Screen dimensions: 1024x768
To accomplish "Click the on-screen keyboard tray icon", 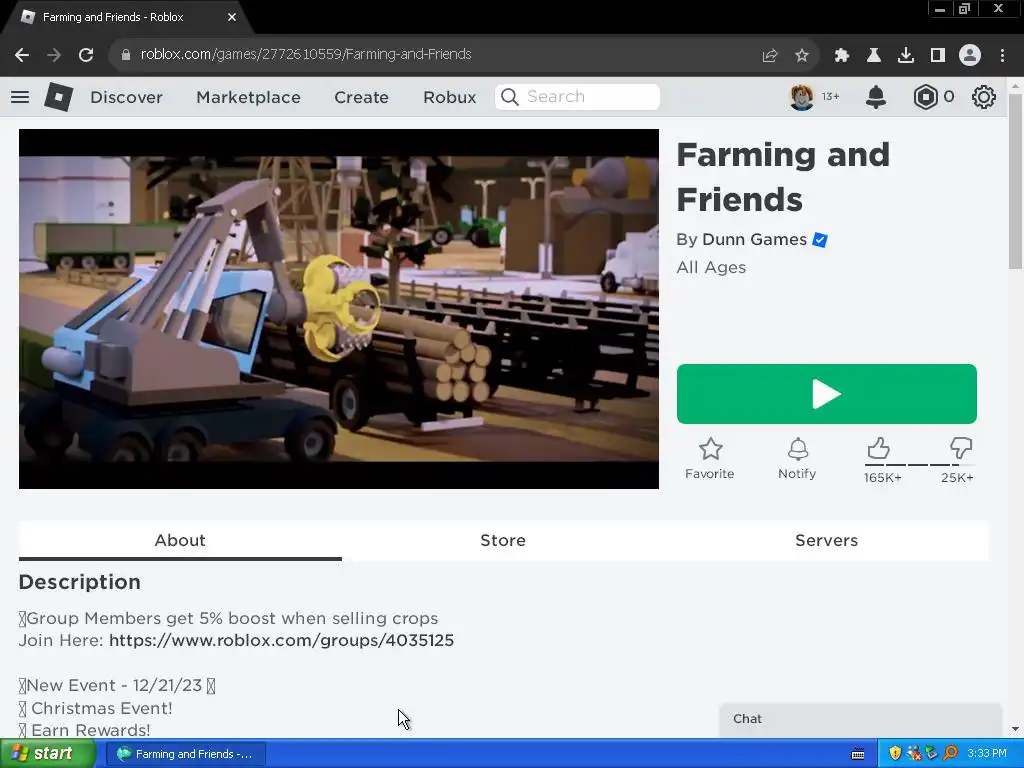I will point(858,754).
